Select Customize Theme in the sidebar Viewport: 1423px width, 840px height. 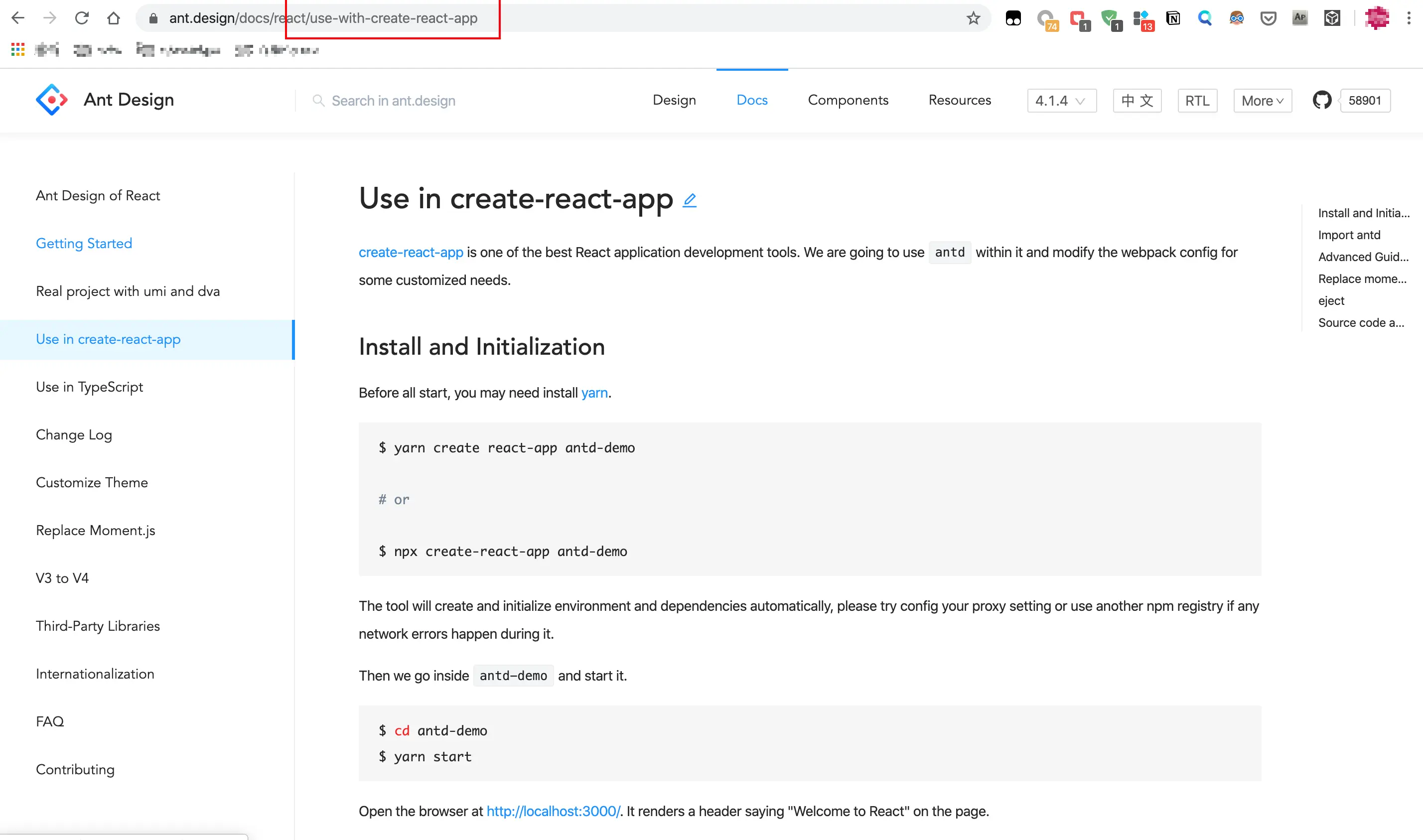(92, 482)
